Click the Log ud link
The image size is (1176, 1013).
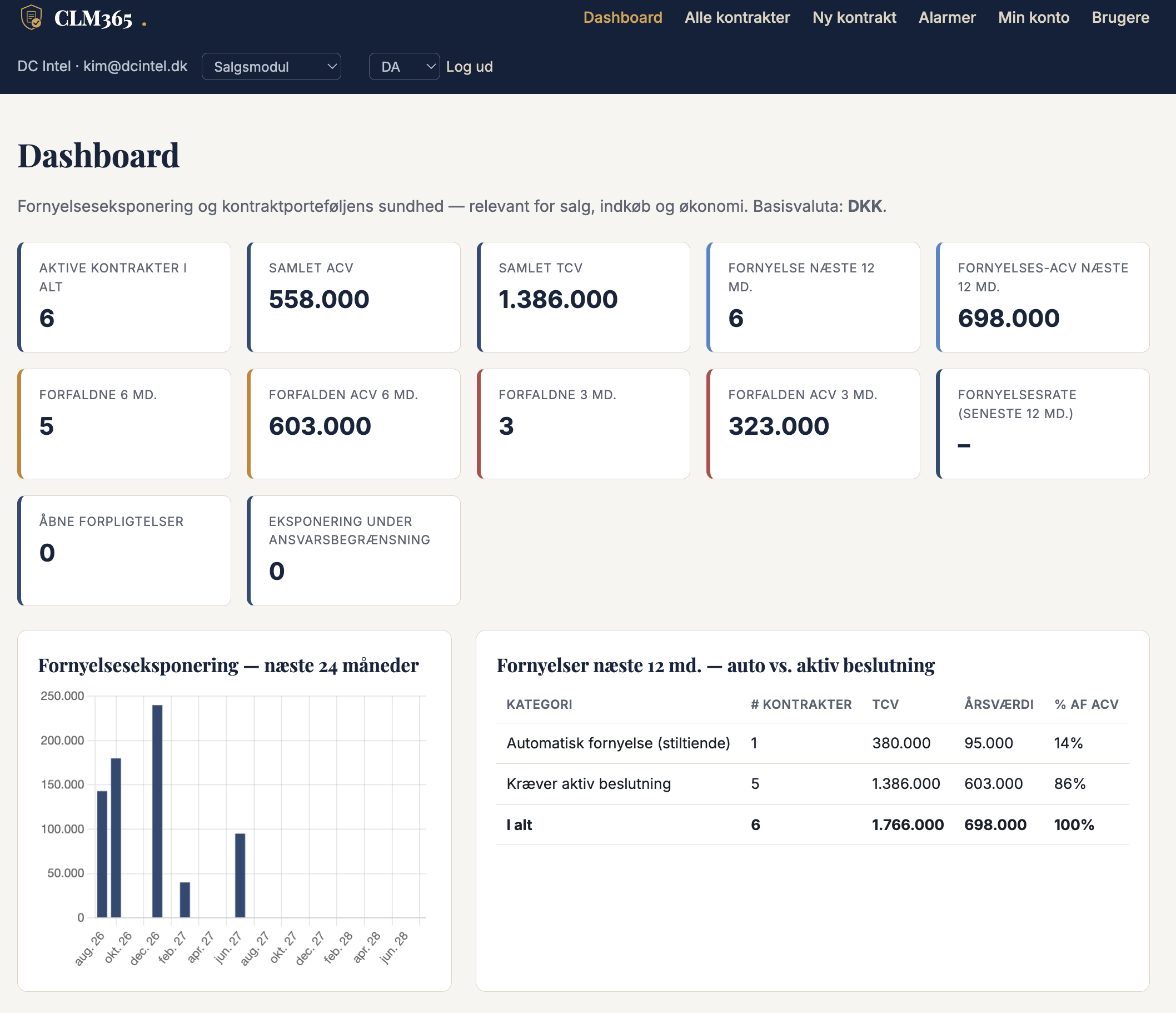click(469, 66)
